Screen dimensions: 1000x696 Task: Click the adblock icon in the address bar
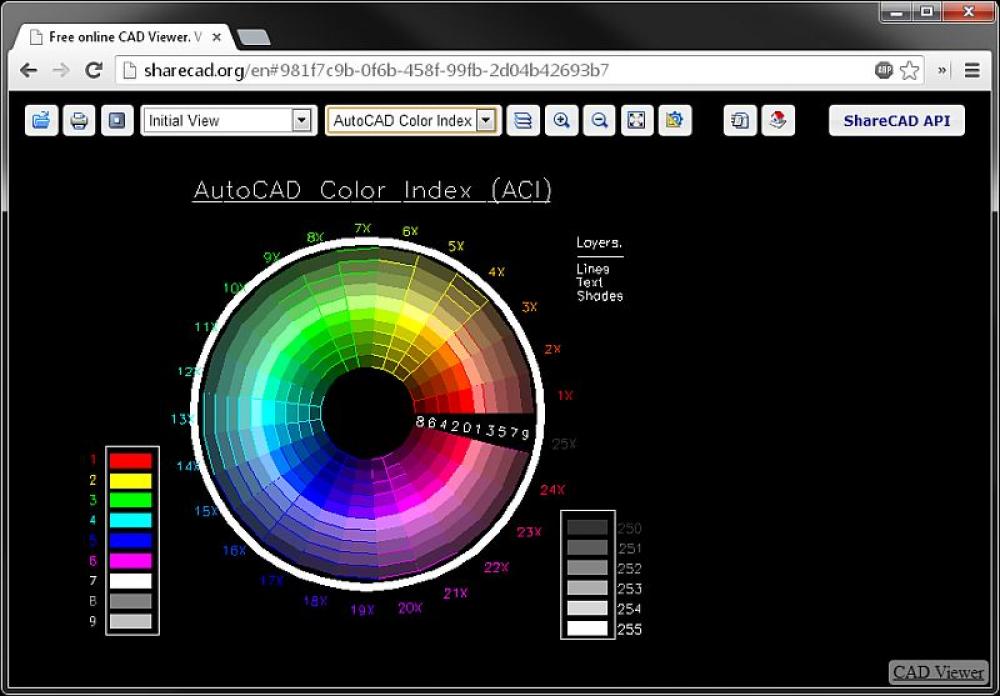(x=881, y=70)
